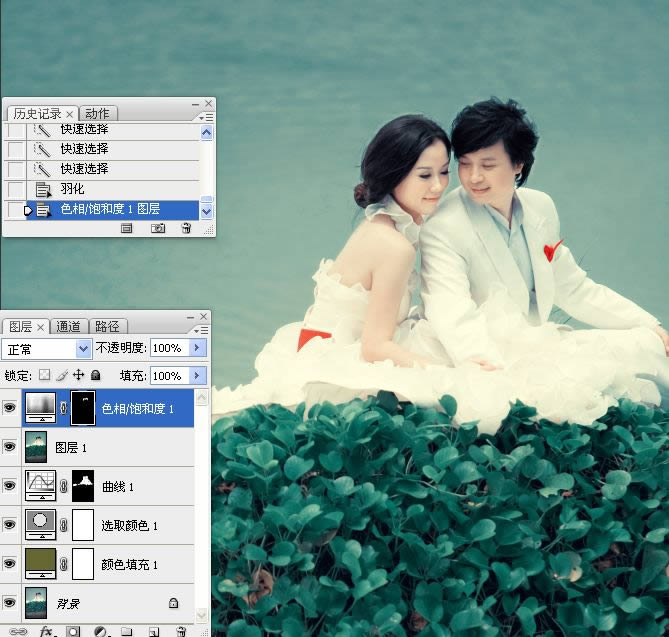Screen dimensions: 669x637
Task: Hide the 颜色填充 1 layer
Action: pyautogui.click(x=10, y=564)
